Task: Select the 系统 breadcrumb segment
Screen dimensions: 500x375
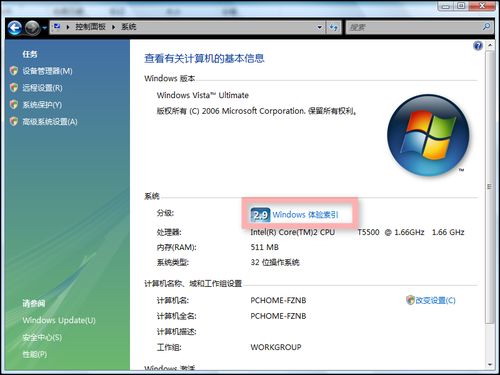Action: pyautogui.click(x=129, y=27)
